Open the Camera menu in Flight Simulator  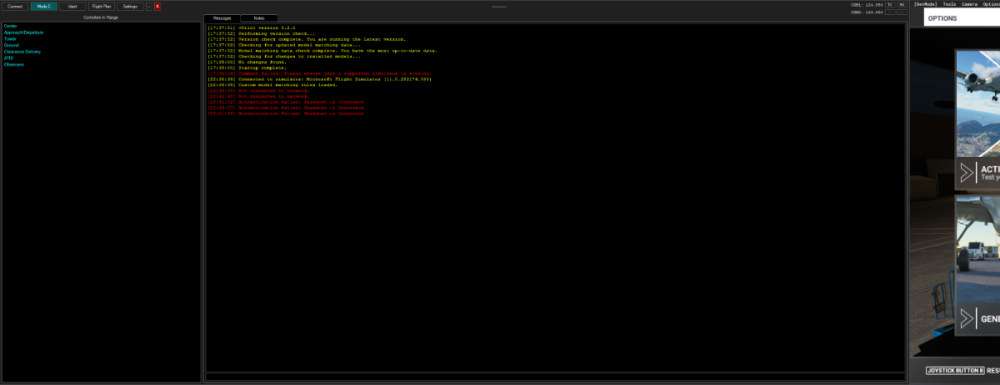[969, 4]
